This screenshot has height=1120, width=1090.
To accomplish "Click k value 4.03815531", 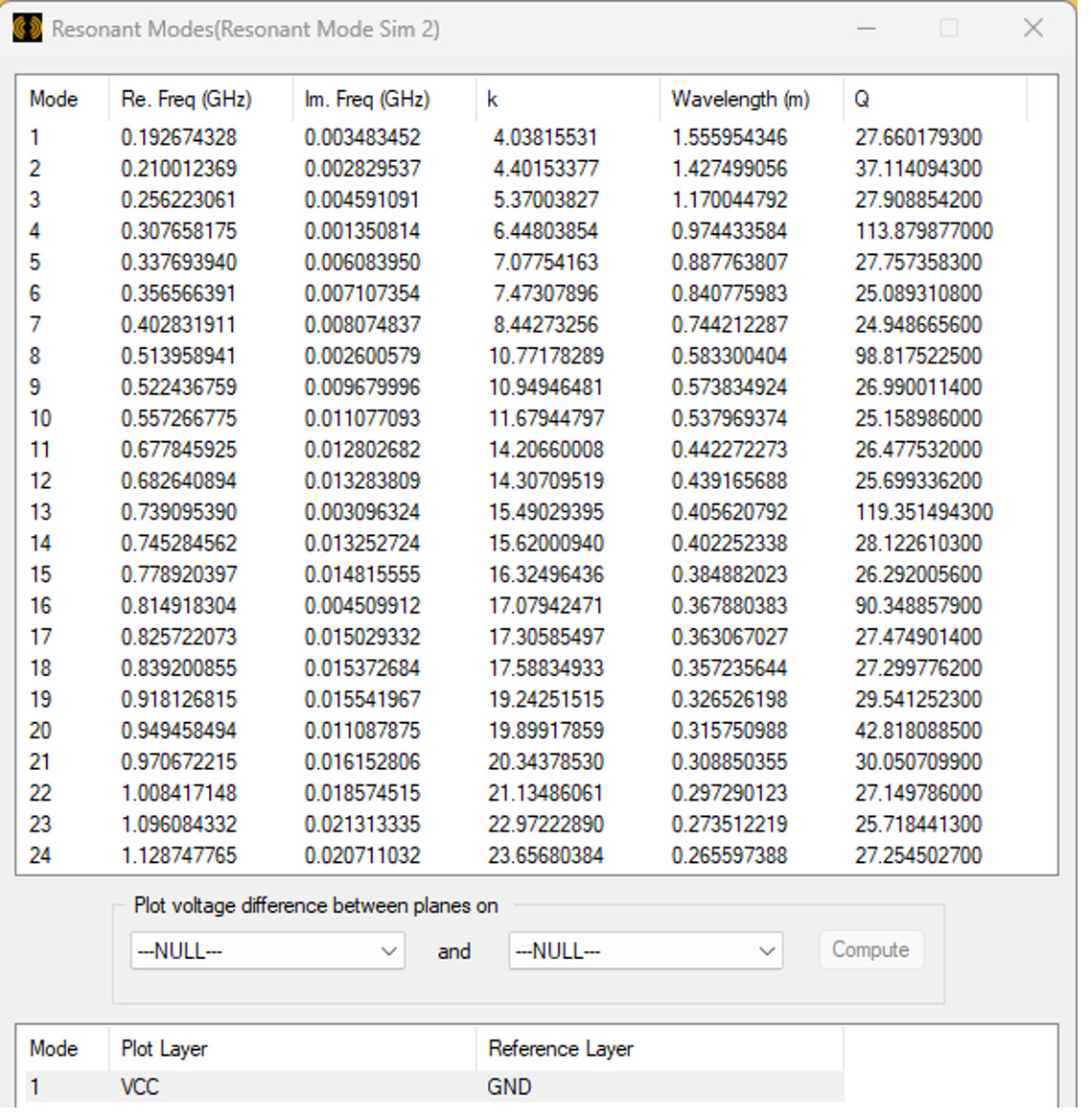I will tap(545, 137).
